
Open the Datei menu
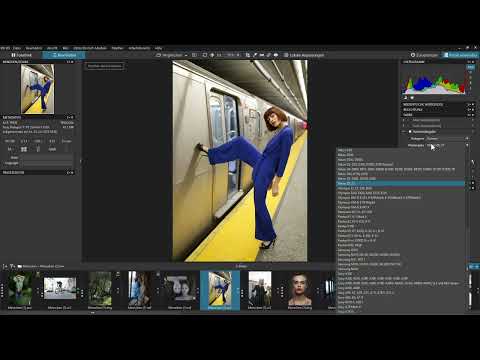coord(17,48)
